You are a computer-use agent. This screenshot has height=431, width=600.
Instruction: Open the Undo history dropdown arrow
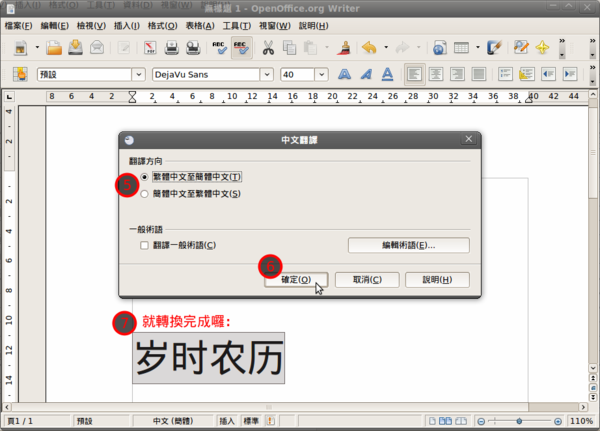point(386,47)
